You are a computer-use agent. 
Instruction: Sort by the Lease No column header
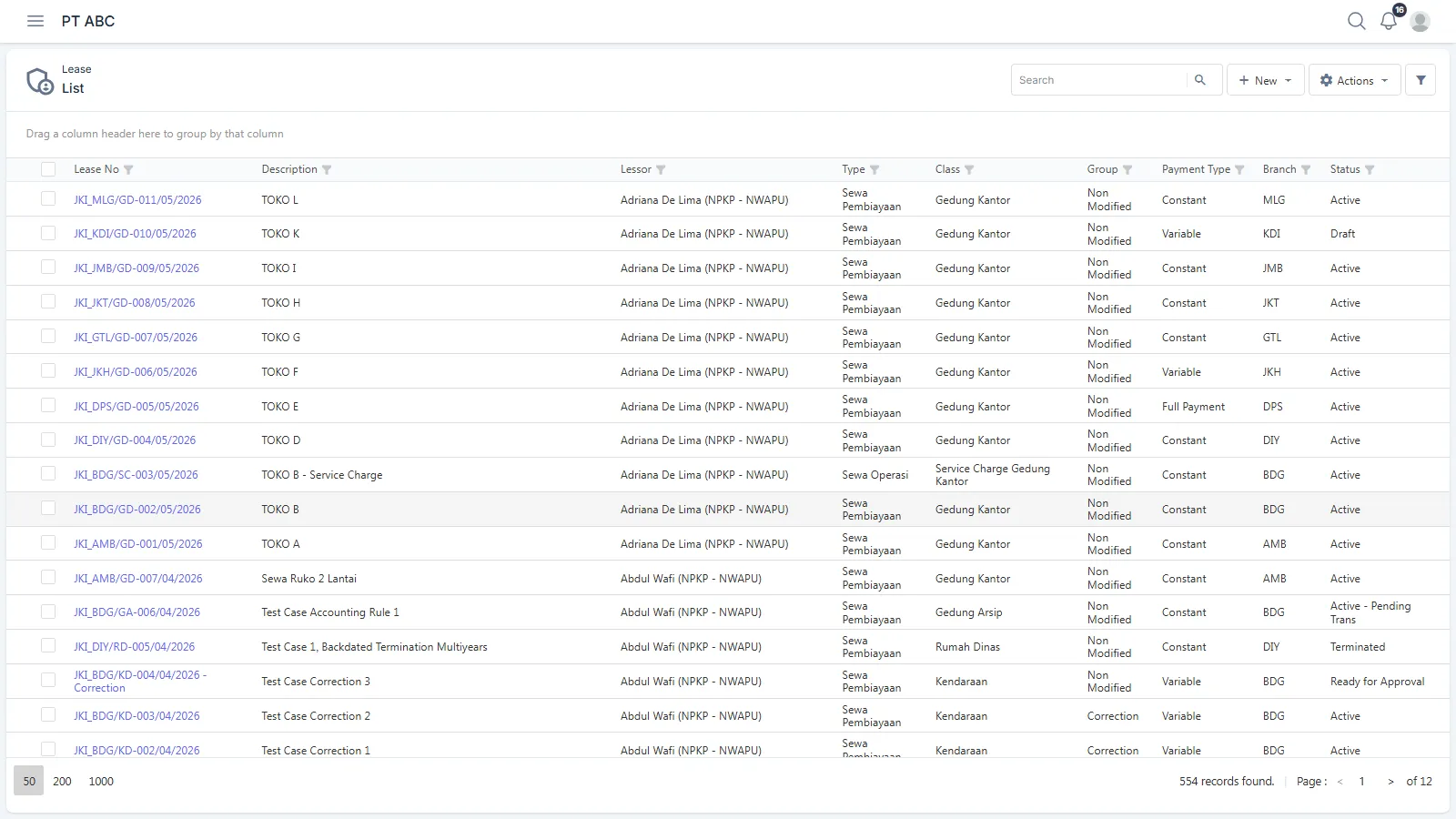(96, 169)
